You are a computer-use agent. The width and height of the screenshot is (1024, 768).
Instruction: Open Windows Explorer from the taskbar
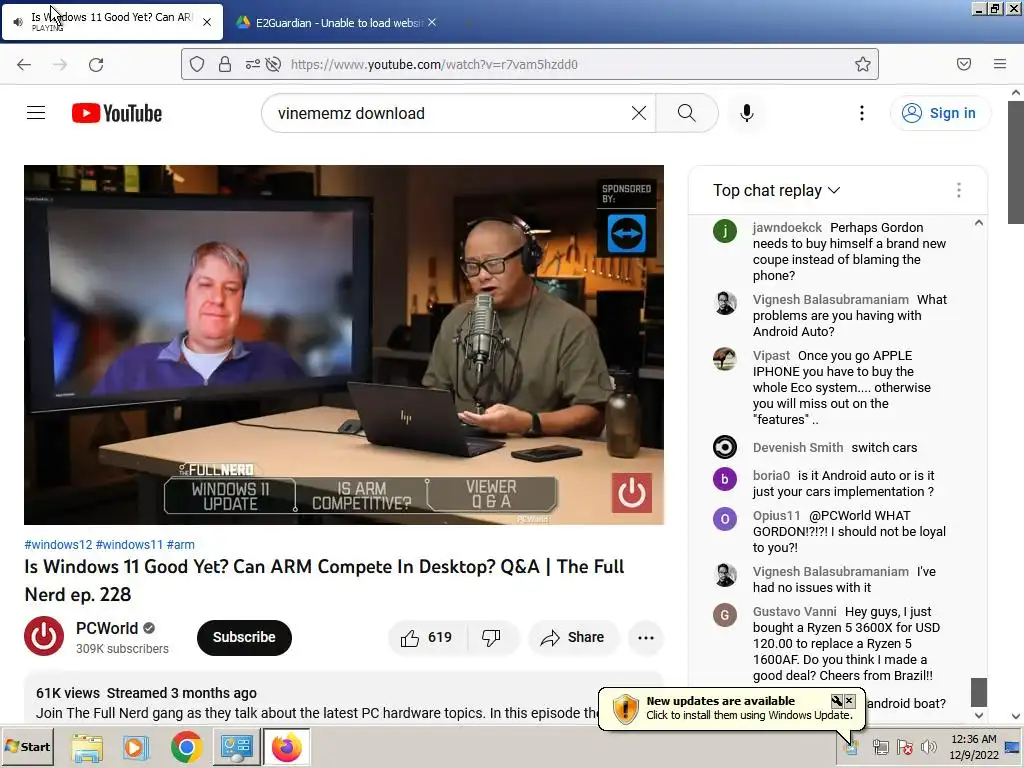[88, 747]
